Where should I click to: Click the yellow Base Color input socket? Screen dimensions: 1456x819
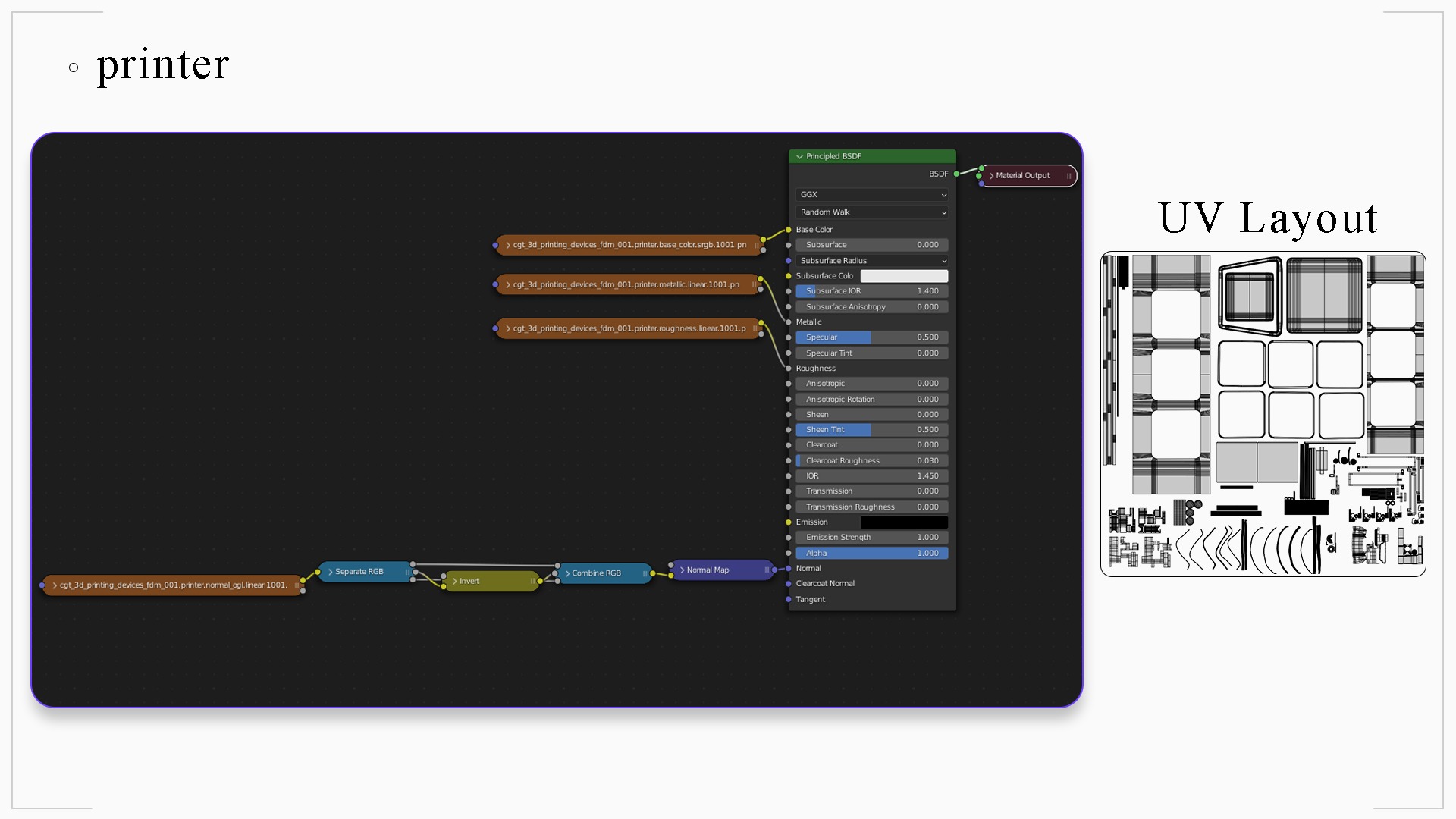pos(789,230)
